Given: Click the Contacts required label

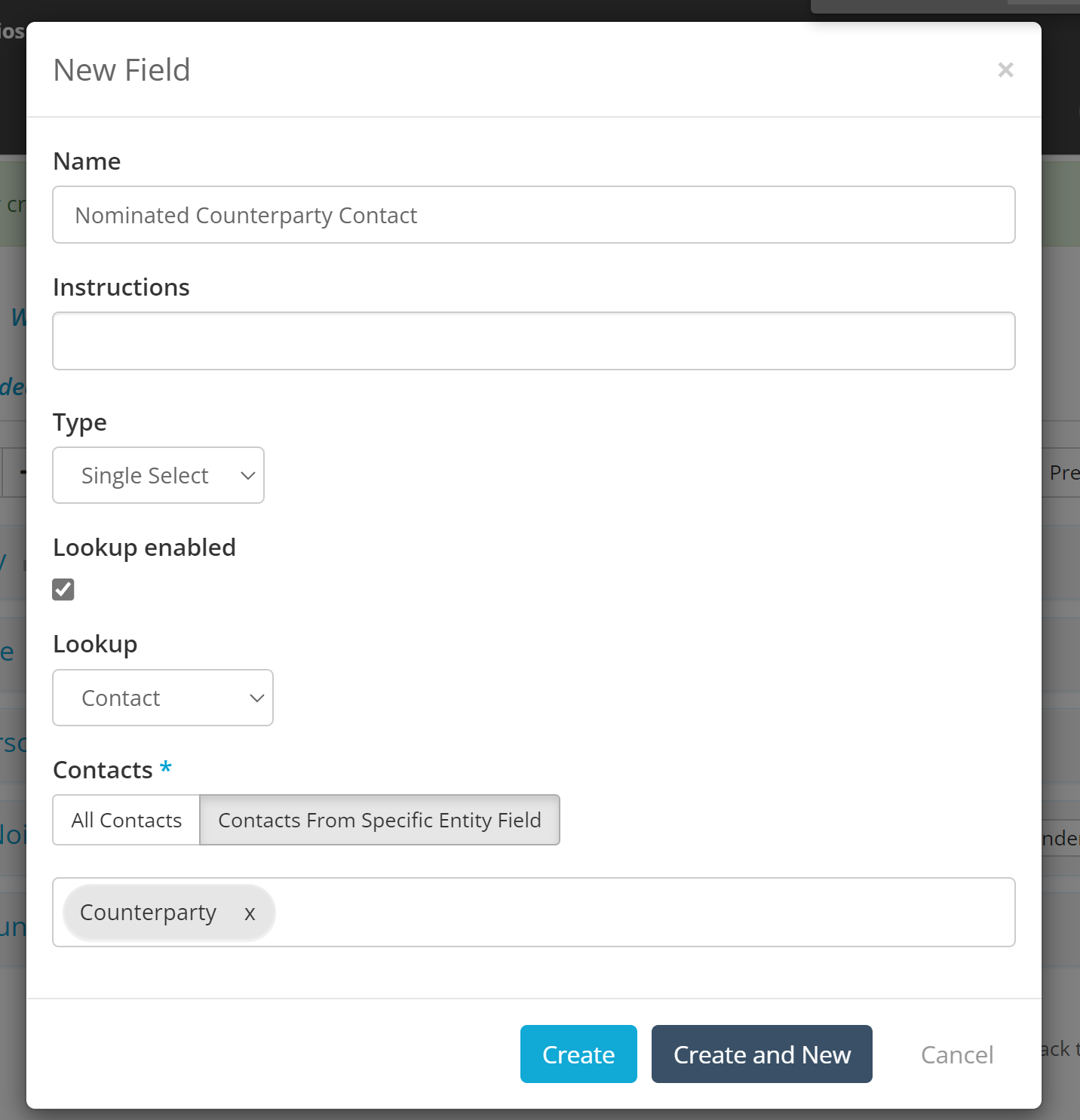Looking at the screenshot, I should [x=103, y=770].
